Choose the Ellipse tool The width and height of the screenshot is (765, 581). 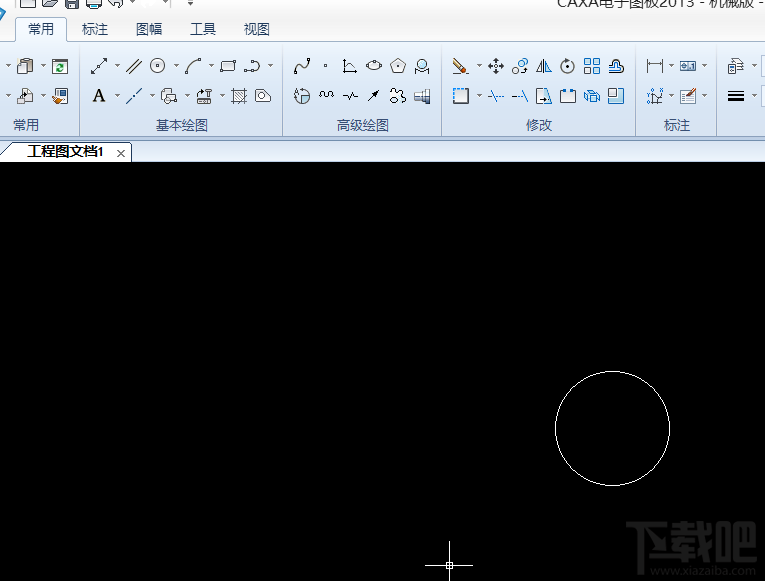374,66
